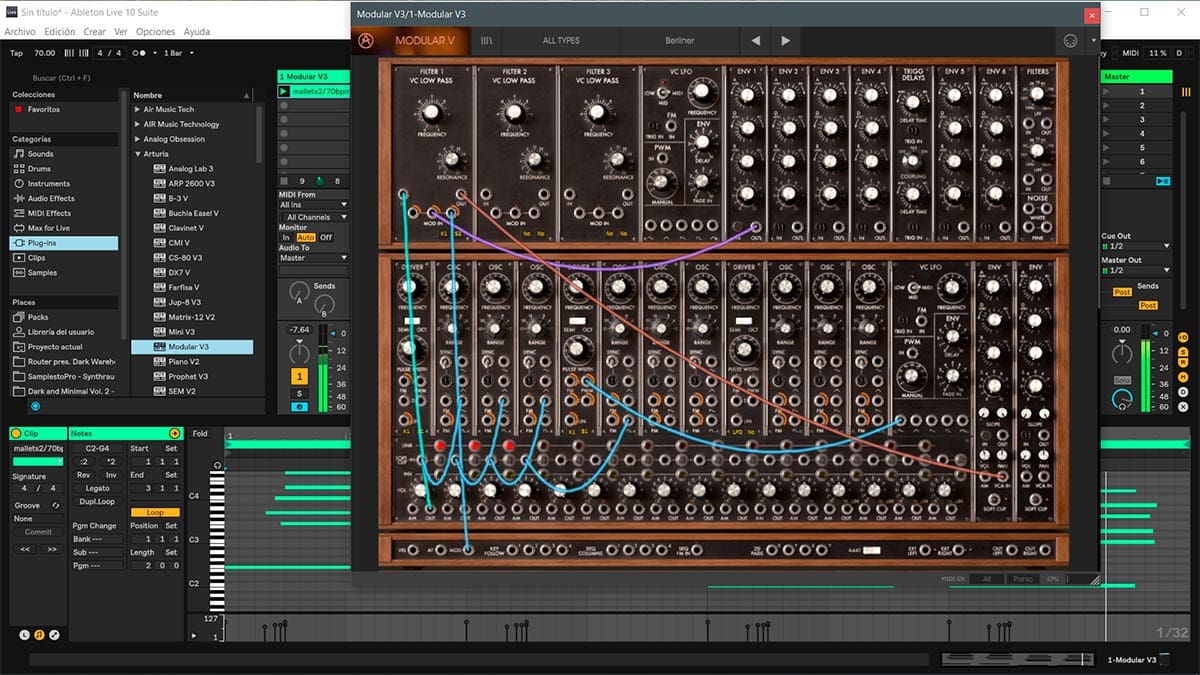The height and width of the screenshot is (675, 1200).
Task: Open the Archivo menu
Action: 20,32
